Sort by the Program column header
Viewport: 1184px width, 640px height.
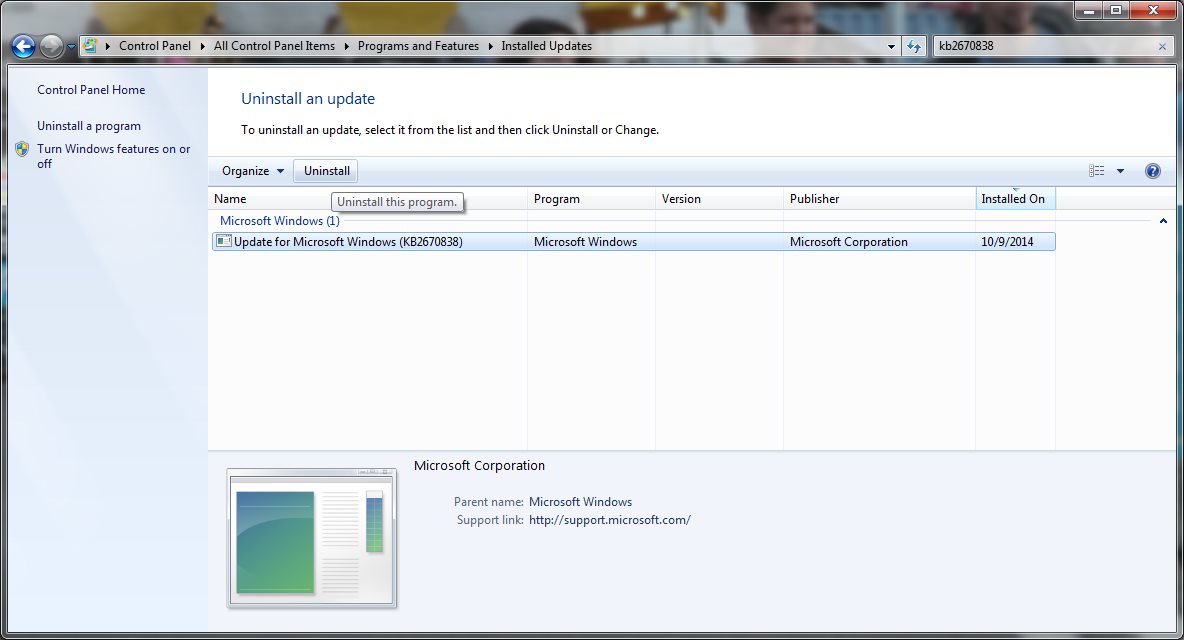591,199
